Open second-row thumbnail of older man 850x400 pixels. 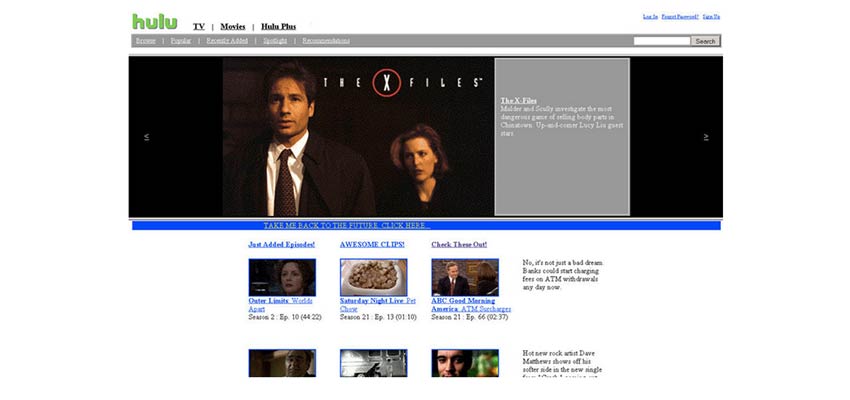[x=282, y=363]
